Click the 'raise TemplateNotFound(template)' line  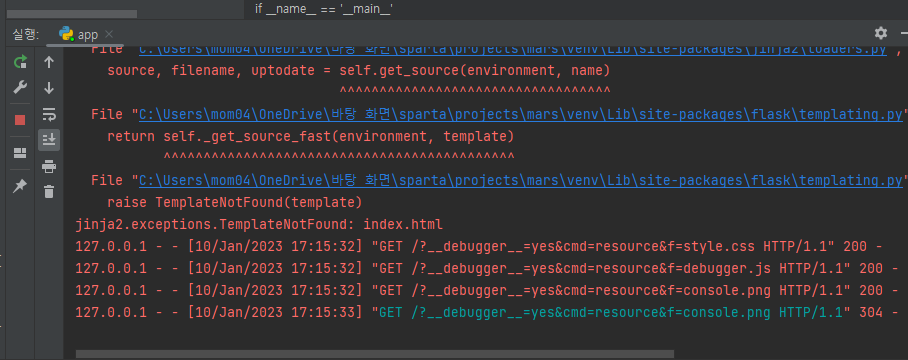click(235, 203)
